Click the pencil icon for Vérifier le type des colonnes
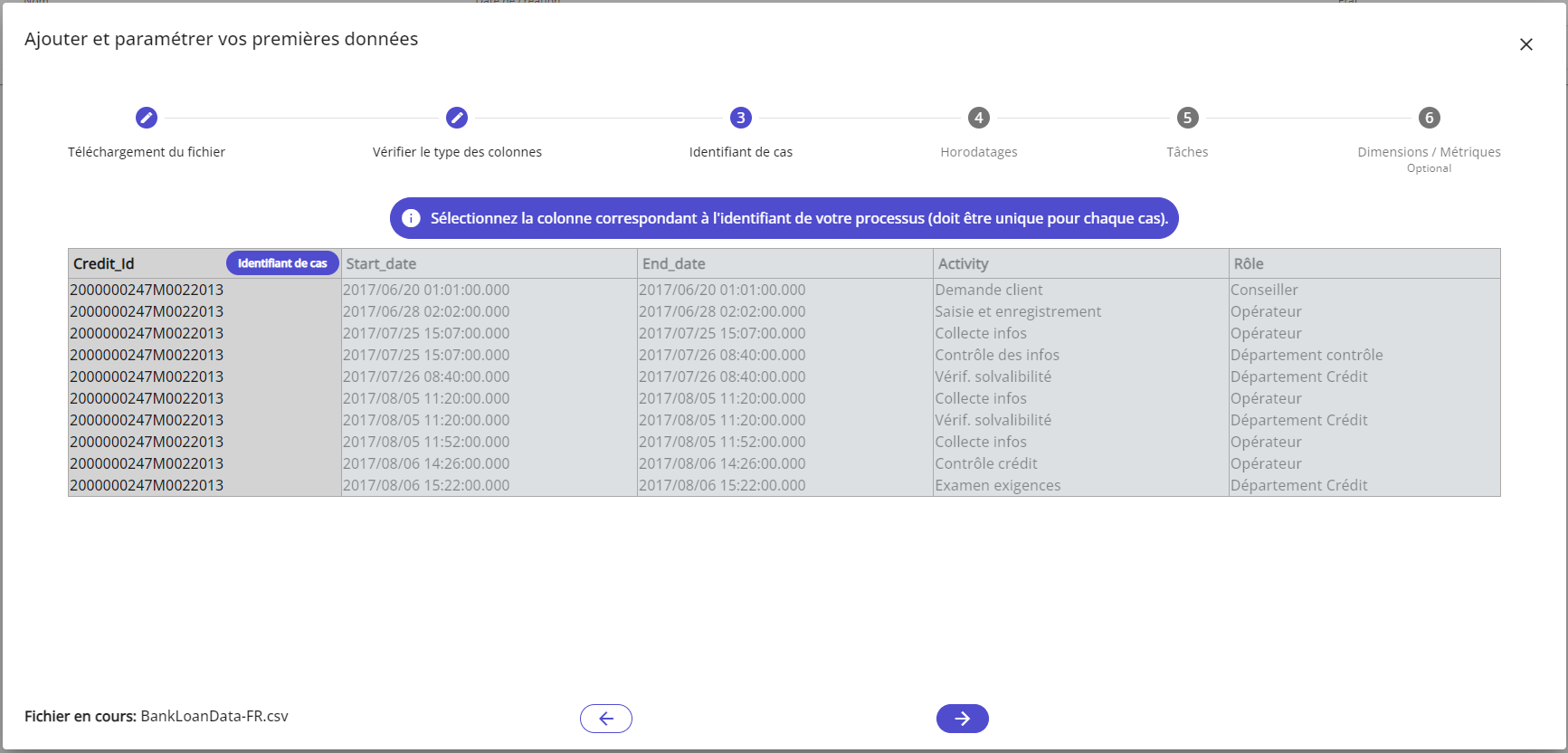The width and height of the screenshot is (1568, 753). pyautogui.click(x=457, y=118)
